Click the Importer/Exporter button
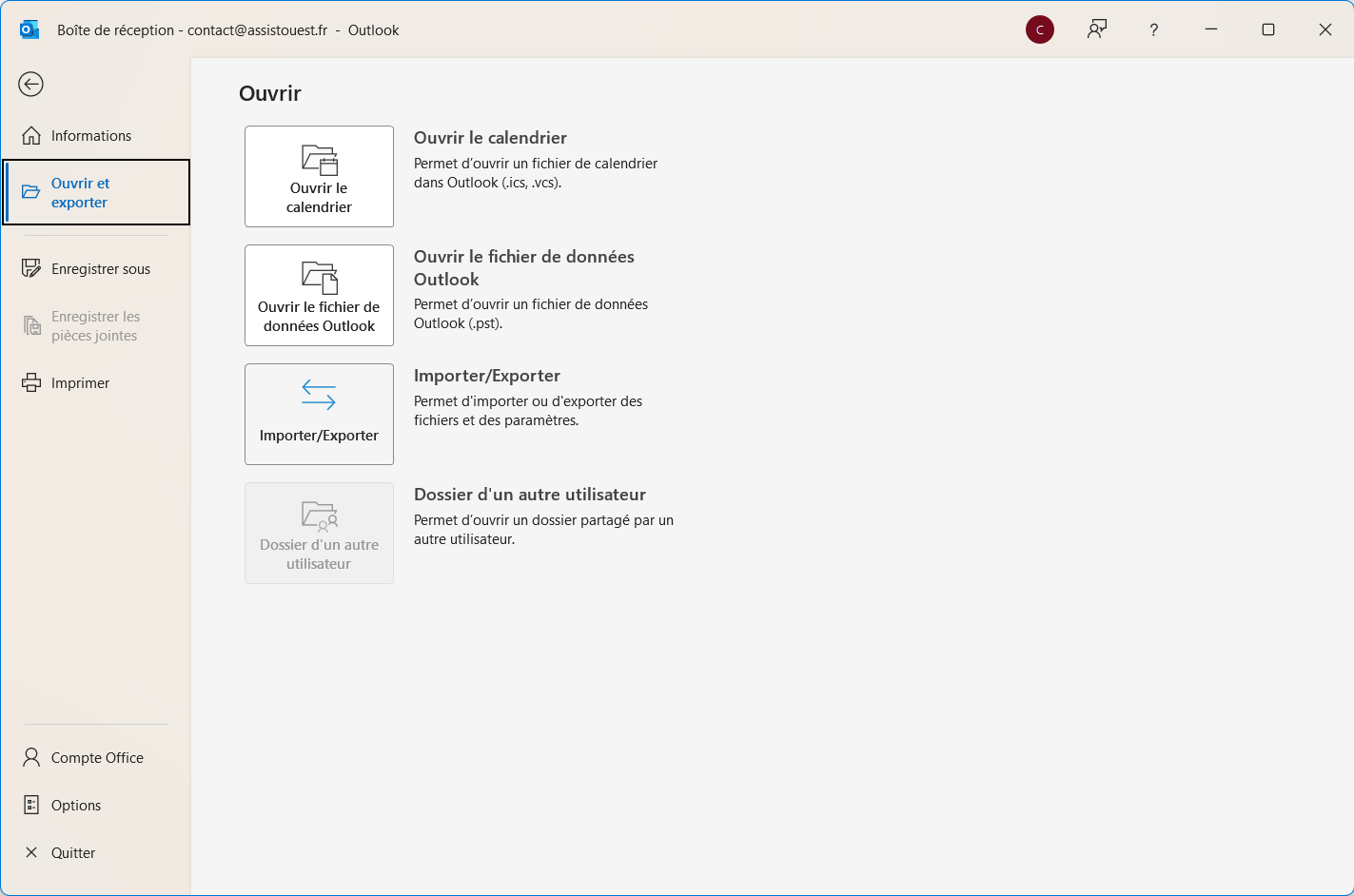This screenshot has width=1354, height=896. (319, 415)
